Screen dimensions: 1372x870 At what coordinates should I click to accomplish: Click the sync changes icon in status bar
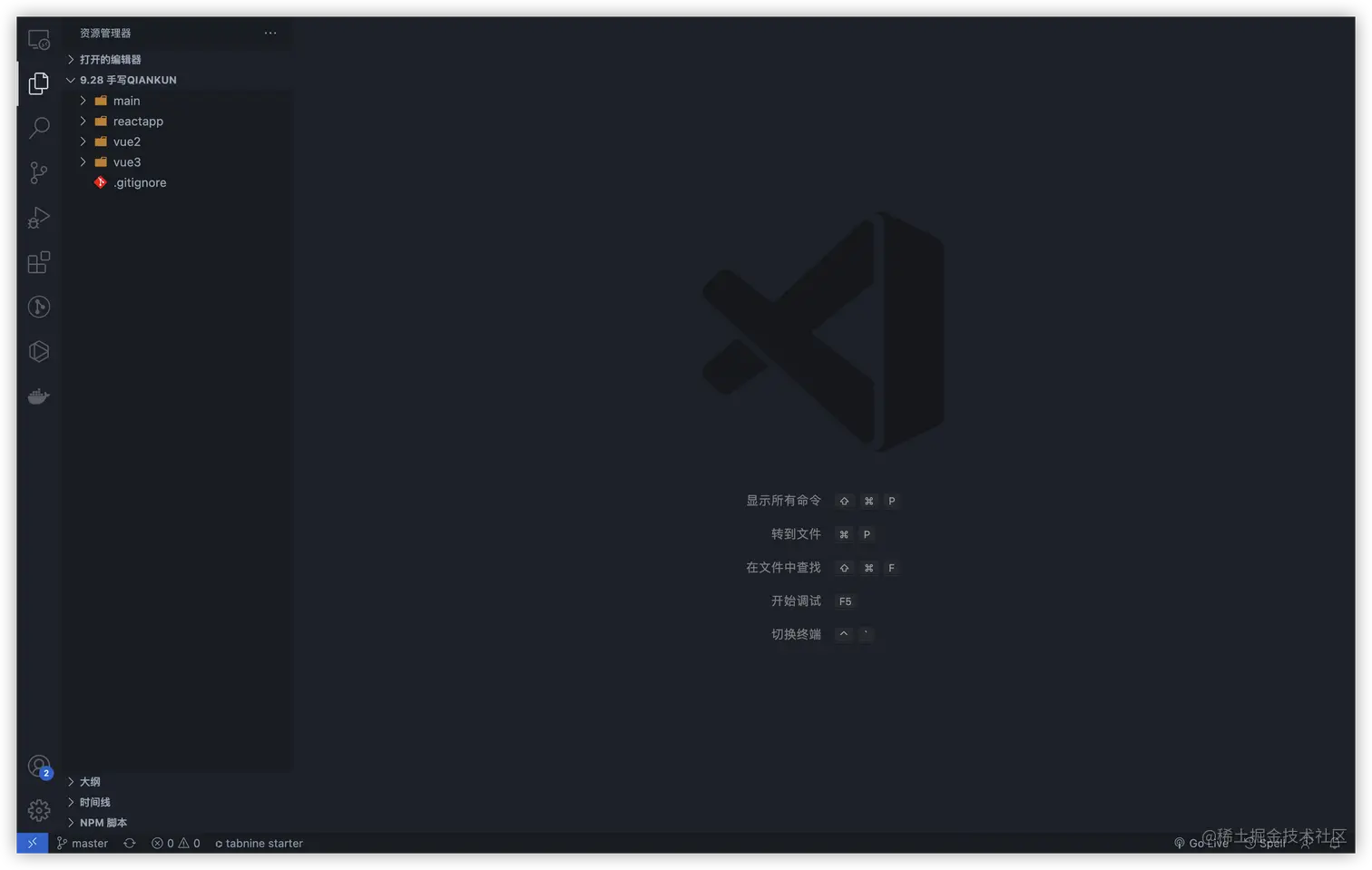point(130,843)
